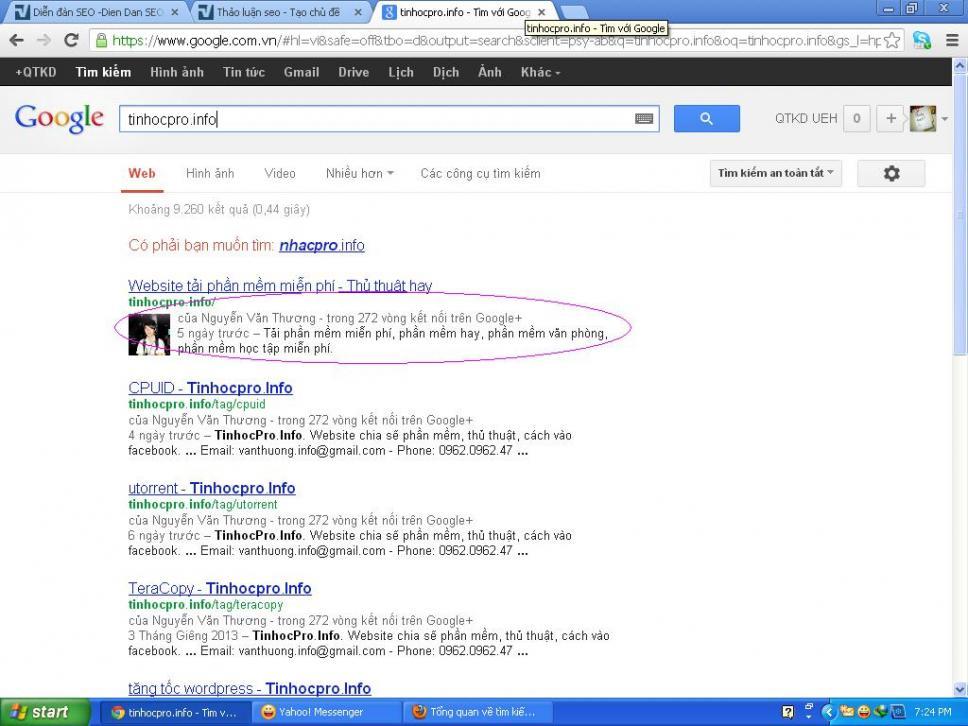Click the nhacpro.info suggestion link
Viewport: 968px width, 726px height.
coord(322,245)
